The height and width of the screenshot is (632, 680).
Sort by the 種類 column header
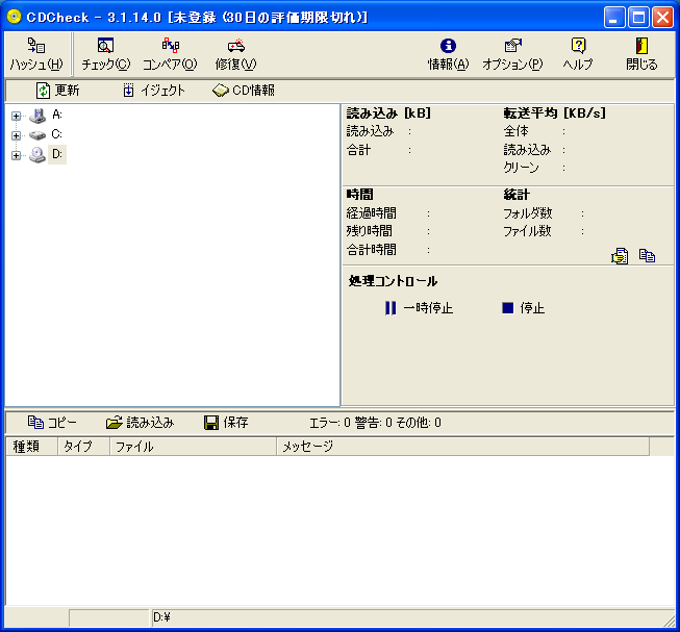click(x=32, y=446)
